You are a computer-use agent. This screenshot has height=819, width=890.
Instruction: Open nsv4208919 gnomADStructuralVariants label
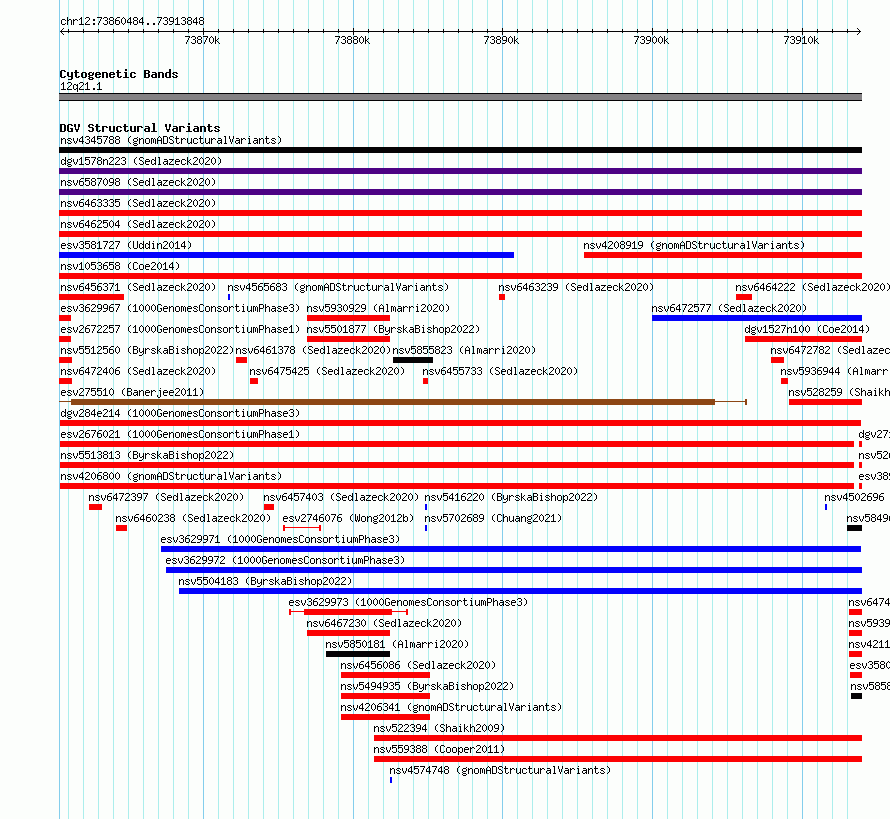pyautogui.click(x=694, y=245)
